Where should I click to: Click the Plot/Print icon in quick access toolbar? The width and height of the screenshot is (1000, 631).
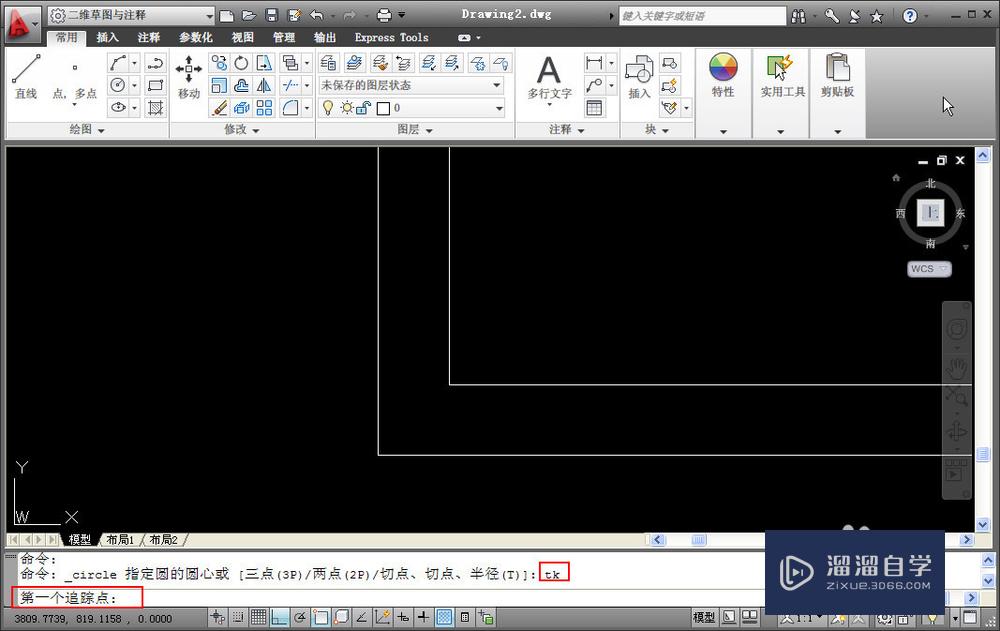(x=384, y=15)
